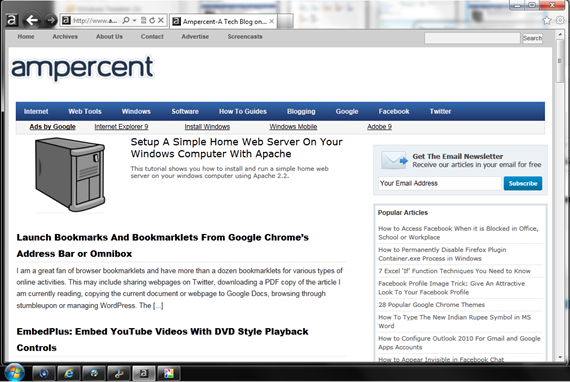This screenshot has height=382, width=570.
Task: Click the site search text box
Action: pyautogui.click(x=472, y=38)
